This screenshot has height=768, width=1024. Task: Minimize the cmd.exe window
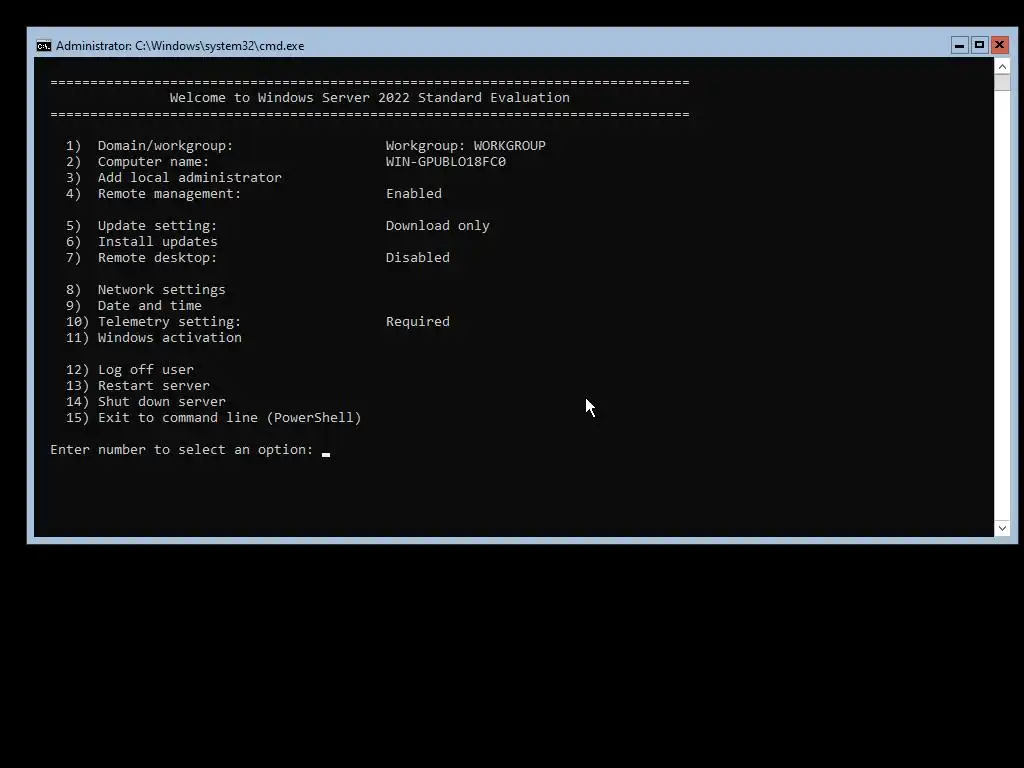pyautogui.click(x=959, y=45)
